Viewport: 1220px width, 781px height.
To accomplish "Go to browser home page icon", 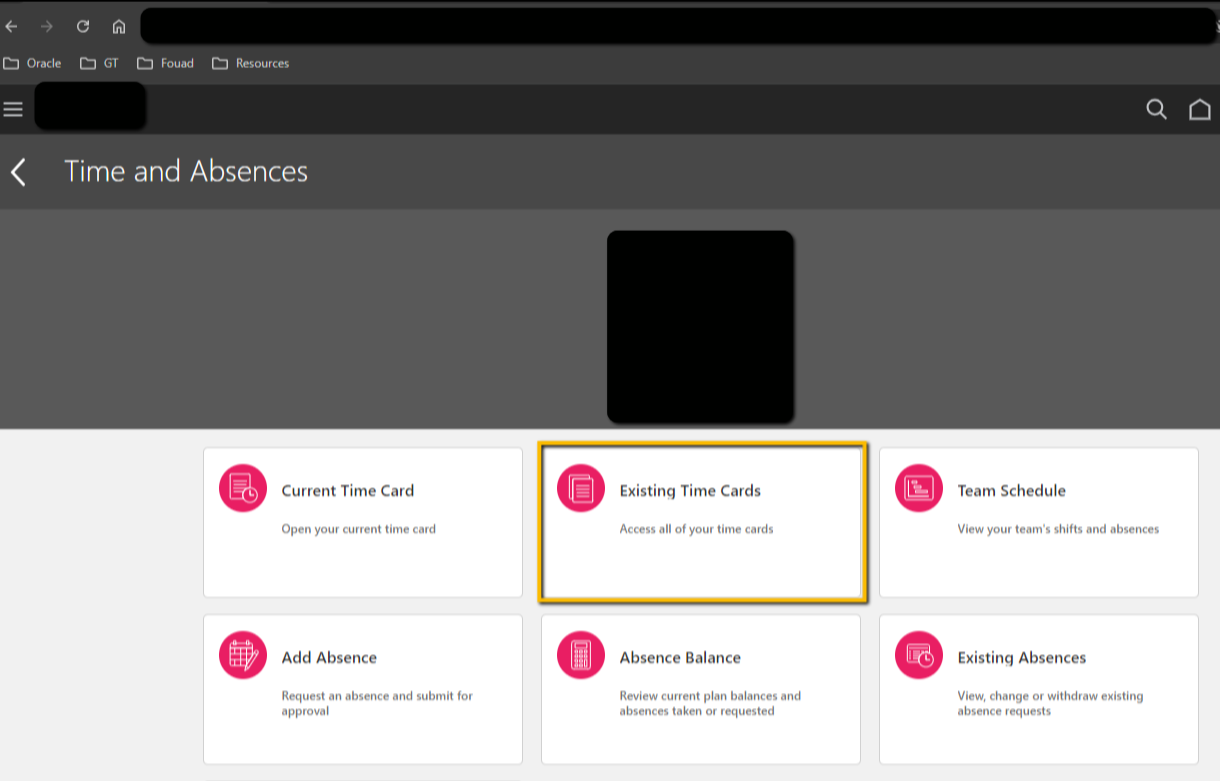I will pos(119,26).
